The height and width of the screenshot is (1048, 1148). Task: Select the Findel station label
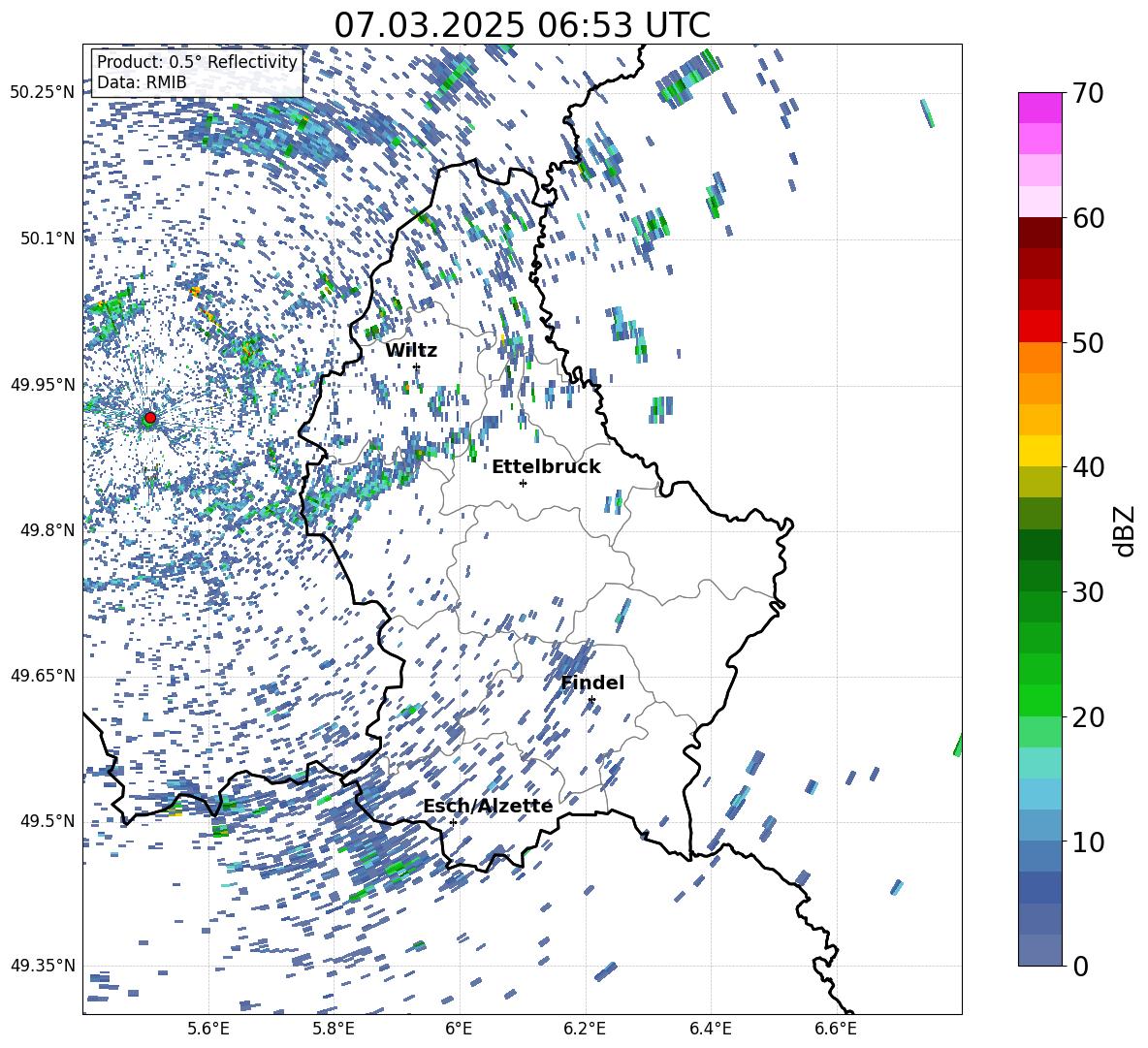(592, 683)
